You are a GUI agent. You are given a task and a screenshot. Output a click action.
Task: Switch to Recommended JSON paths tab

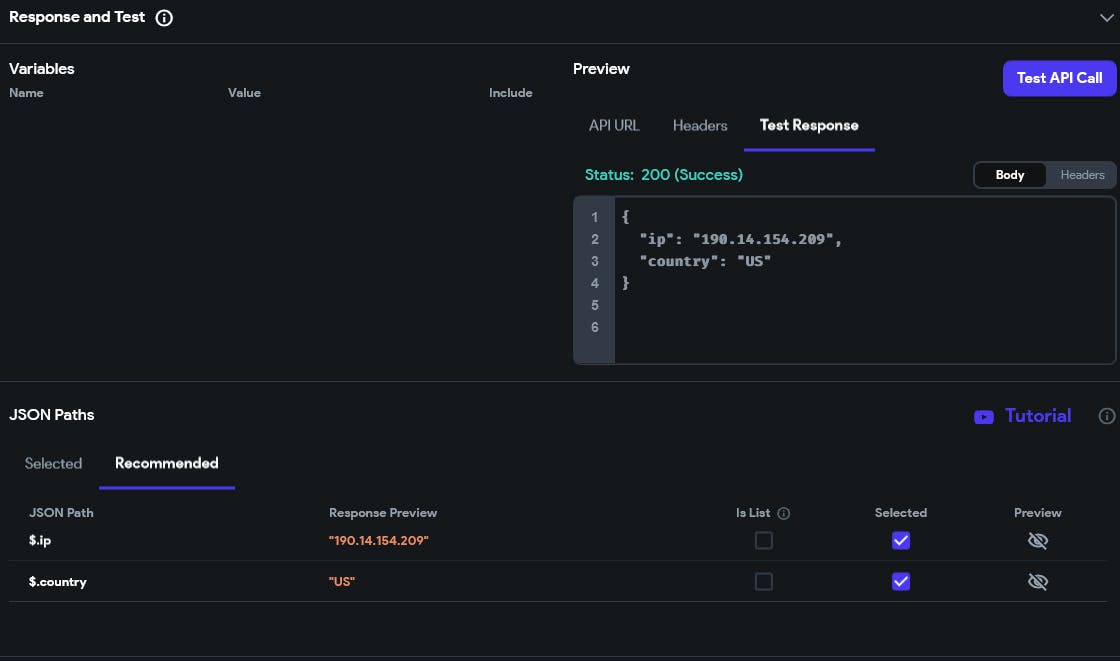click(x=166, y=463)
